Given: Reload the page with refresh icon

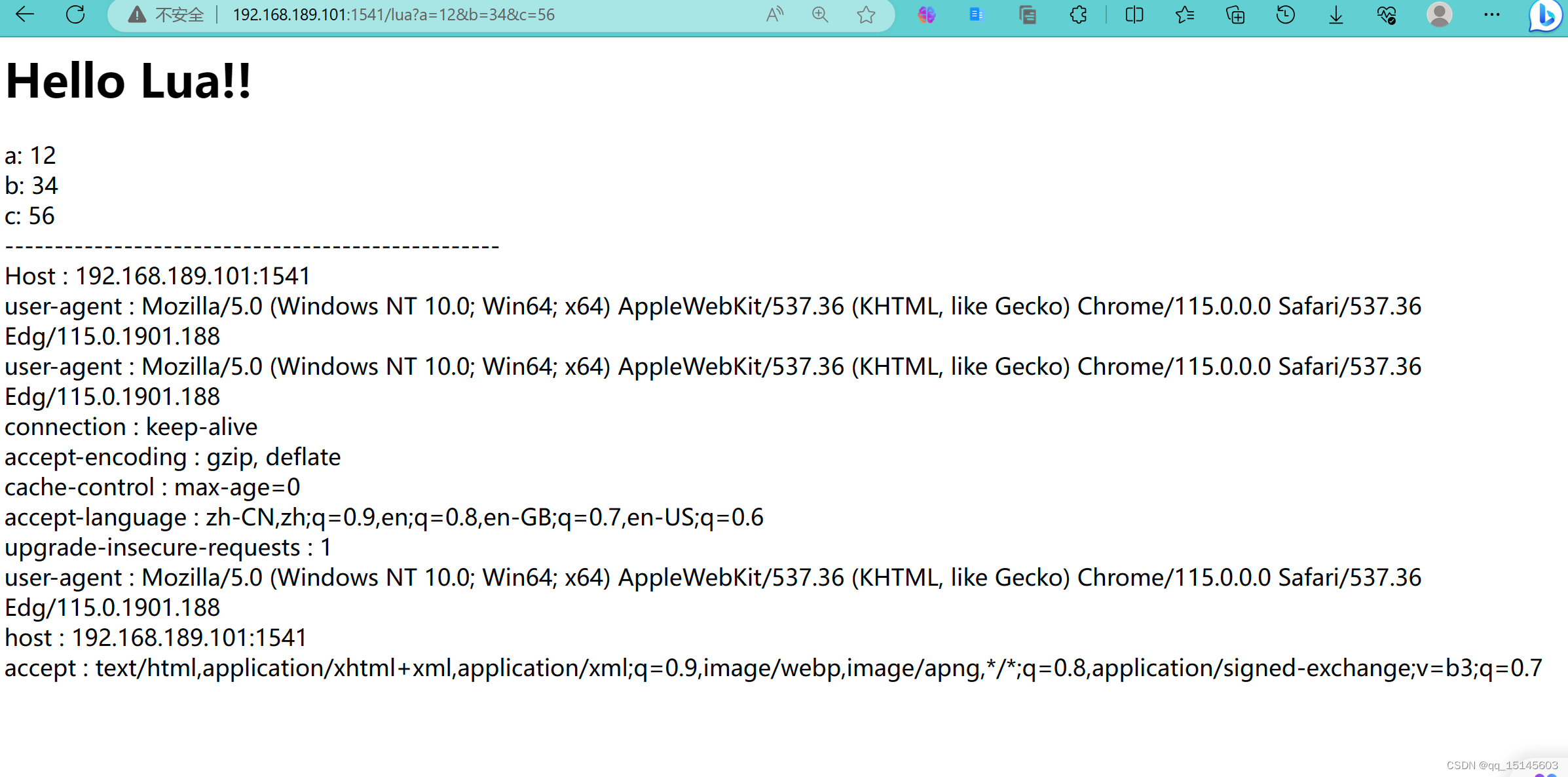Looking at the screenshot, I should pyautogui.click(x=75, y=14).
